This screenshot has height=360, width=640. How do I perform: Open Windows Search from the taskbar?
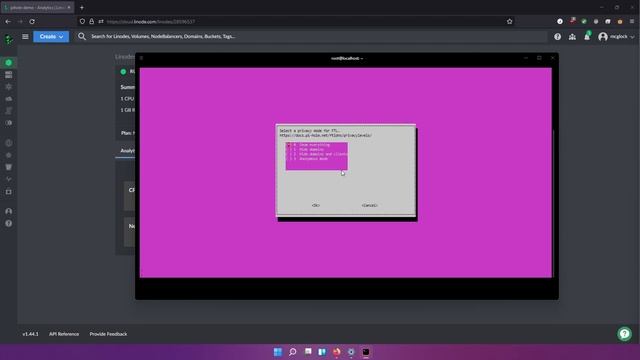pos(293,352)
